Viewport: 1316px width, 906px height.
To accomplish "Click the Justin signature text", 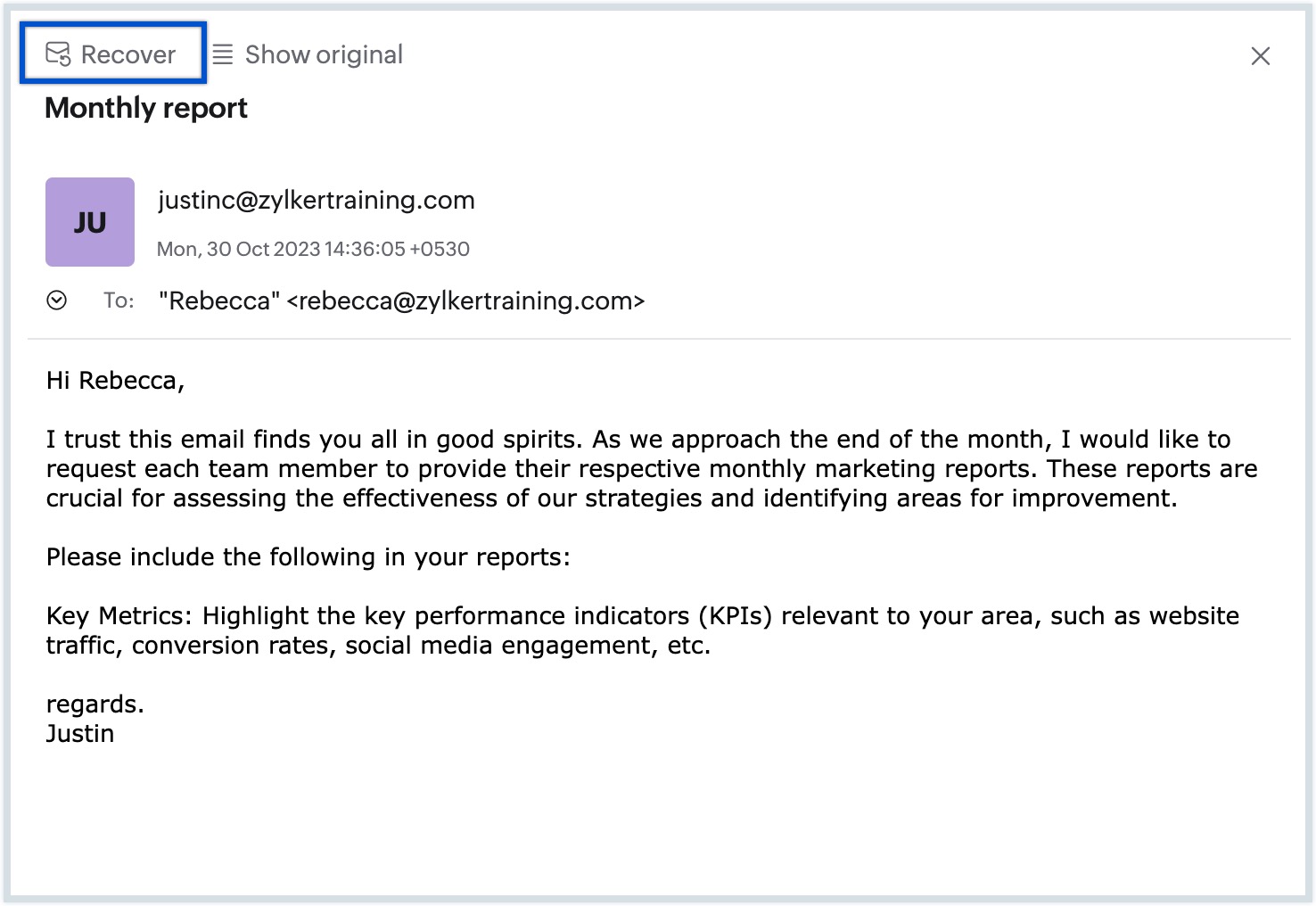I will pyautogui.click(x=80, y=734).
